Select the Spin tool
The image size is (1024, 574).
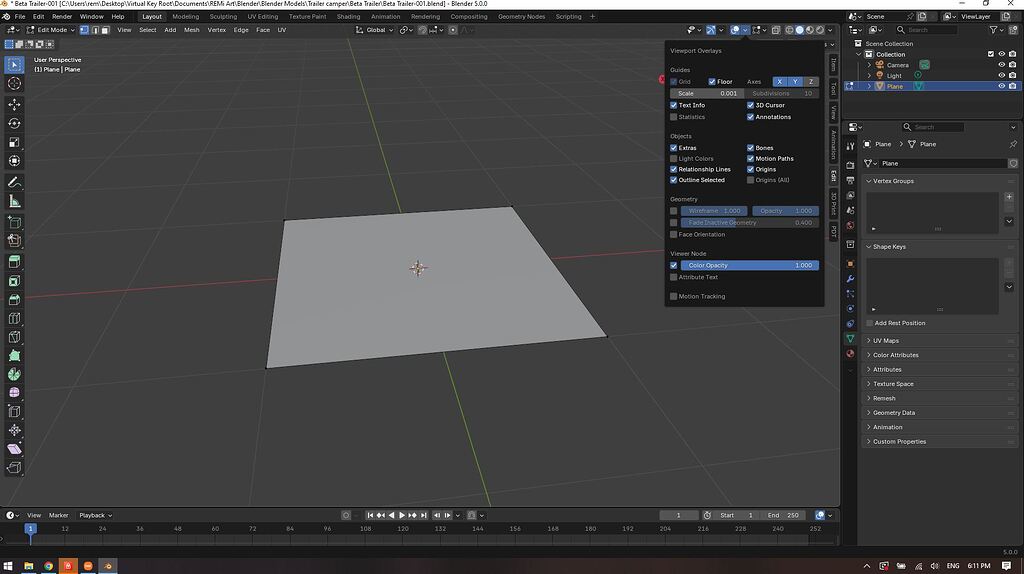click(14, 374)
